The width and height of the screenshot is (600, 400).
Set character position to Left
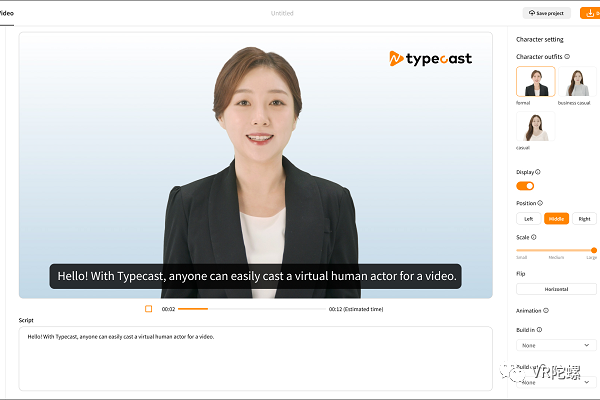tap(528, 219)
